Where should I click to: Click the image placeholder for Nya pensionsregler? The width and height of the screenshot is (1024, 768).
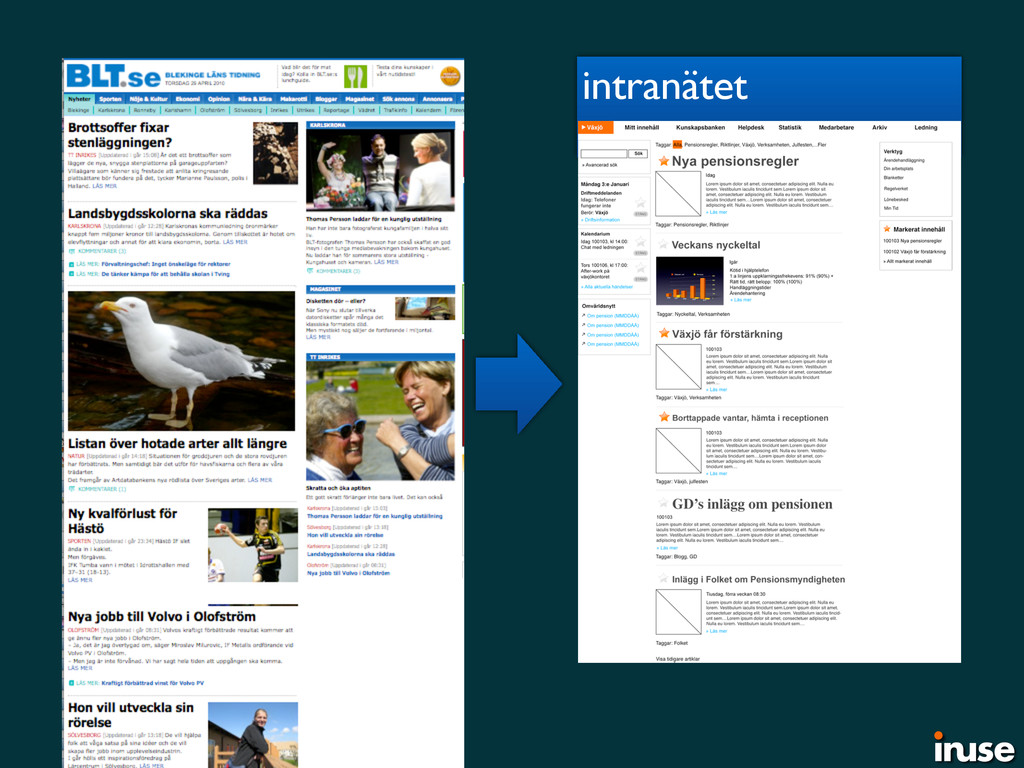pyautogui.click(x=678, y=194)
